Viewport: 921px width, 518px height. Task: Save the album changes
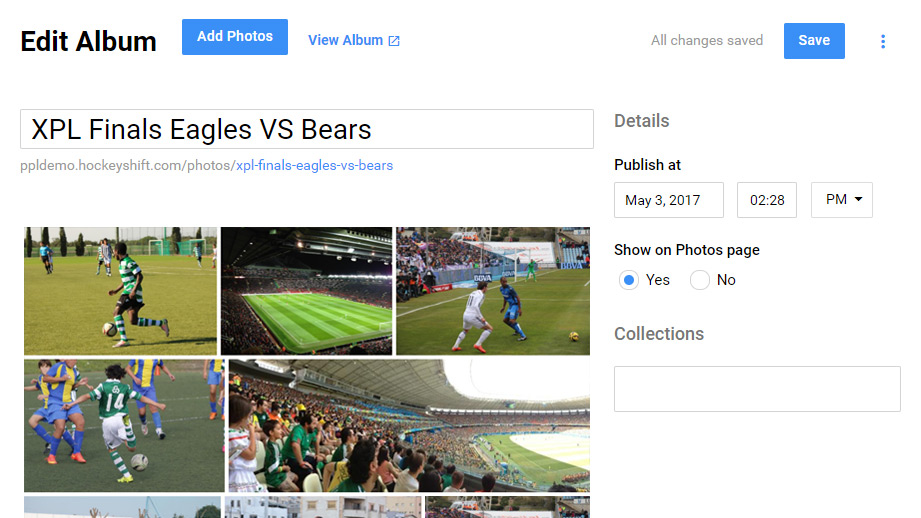tap(813, 41)
